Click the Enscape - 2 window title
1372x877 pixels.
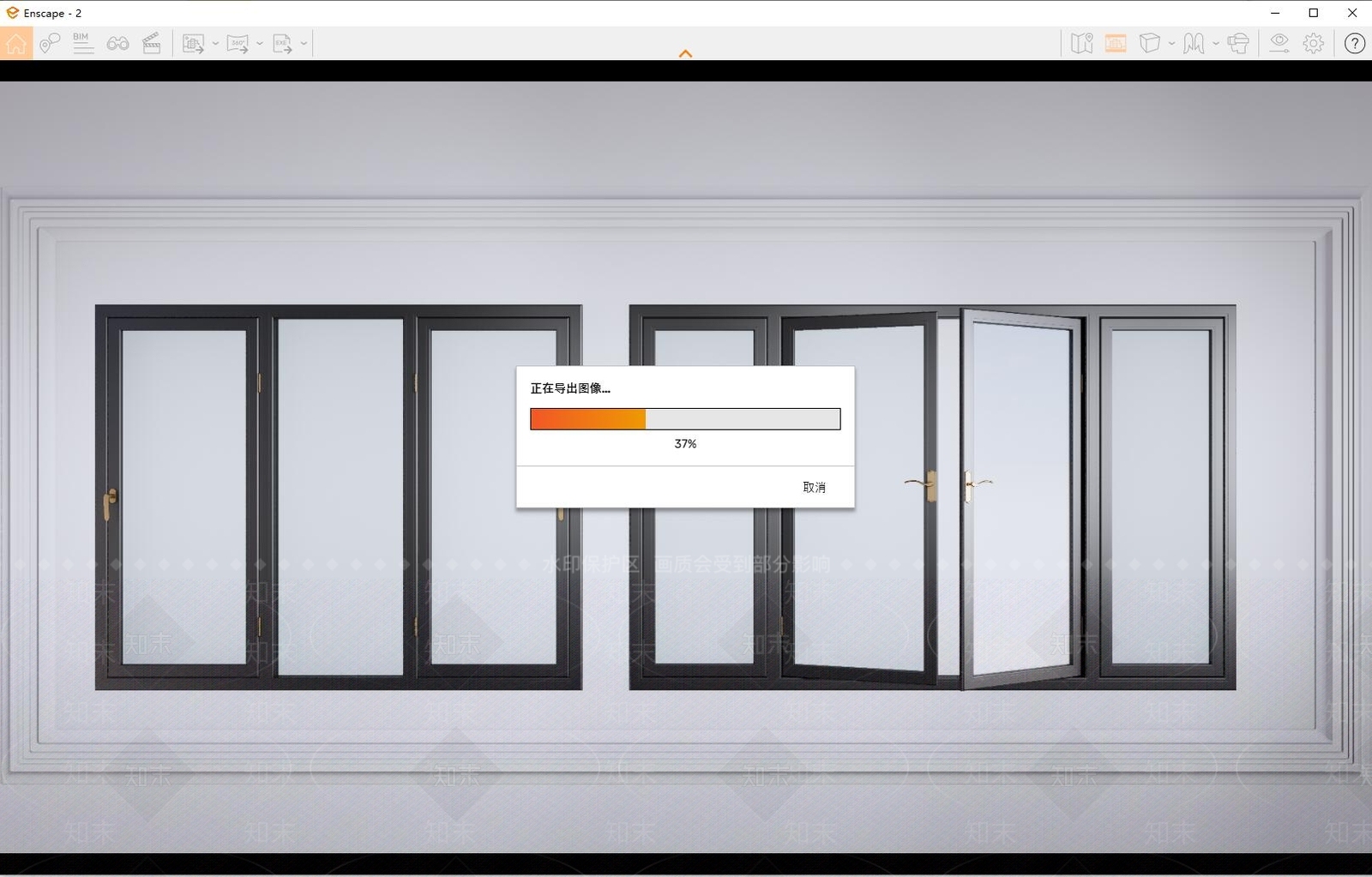click(x=52, y=13)
